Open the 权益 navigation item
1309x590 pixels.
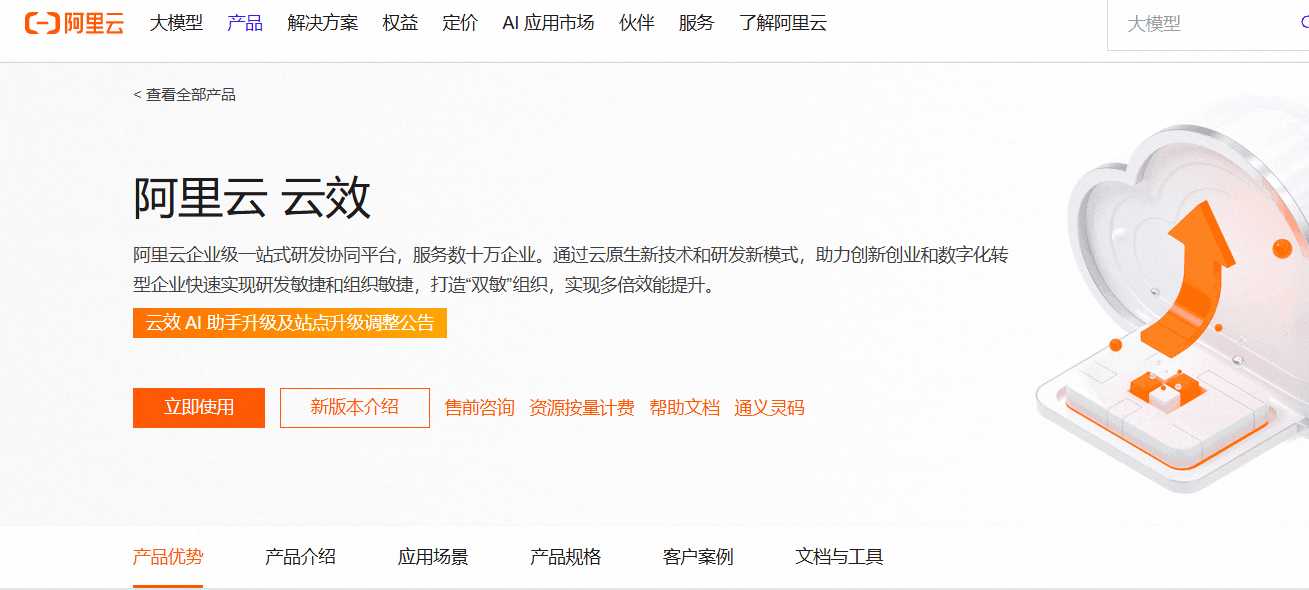point(400,23)
